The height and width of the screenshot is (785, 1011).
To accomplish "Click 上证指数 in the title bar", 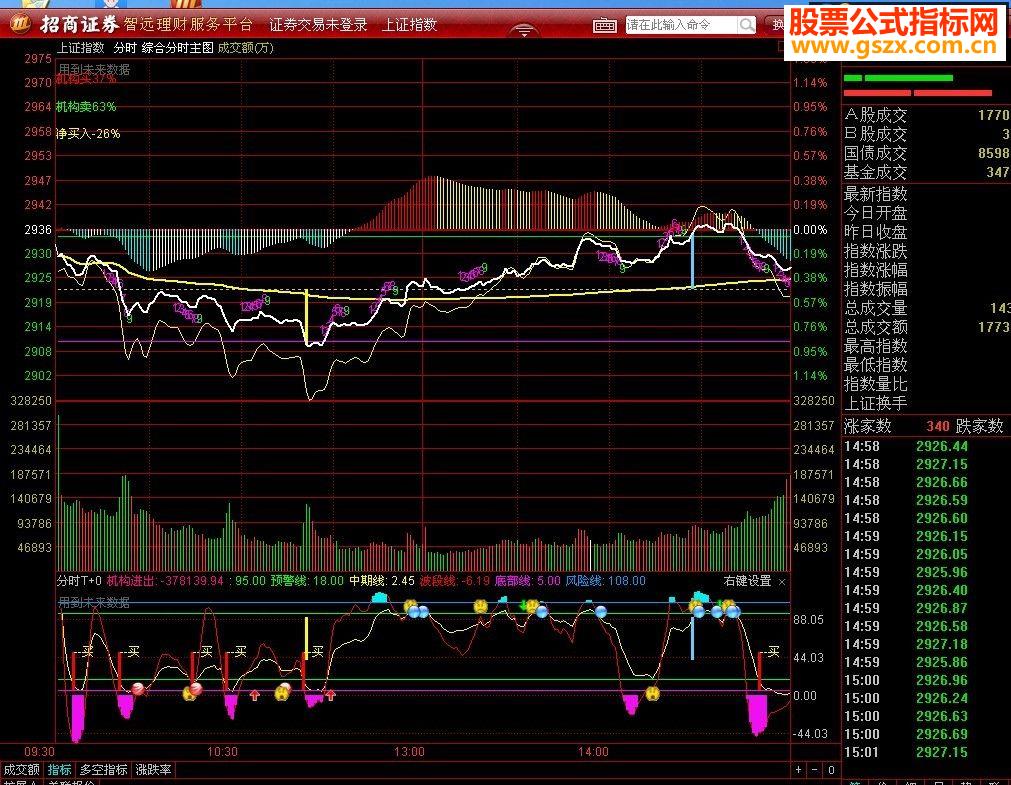I will (409, 25).
